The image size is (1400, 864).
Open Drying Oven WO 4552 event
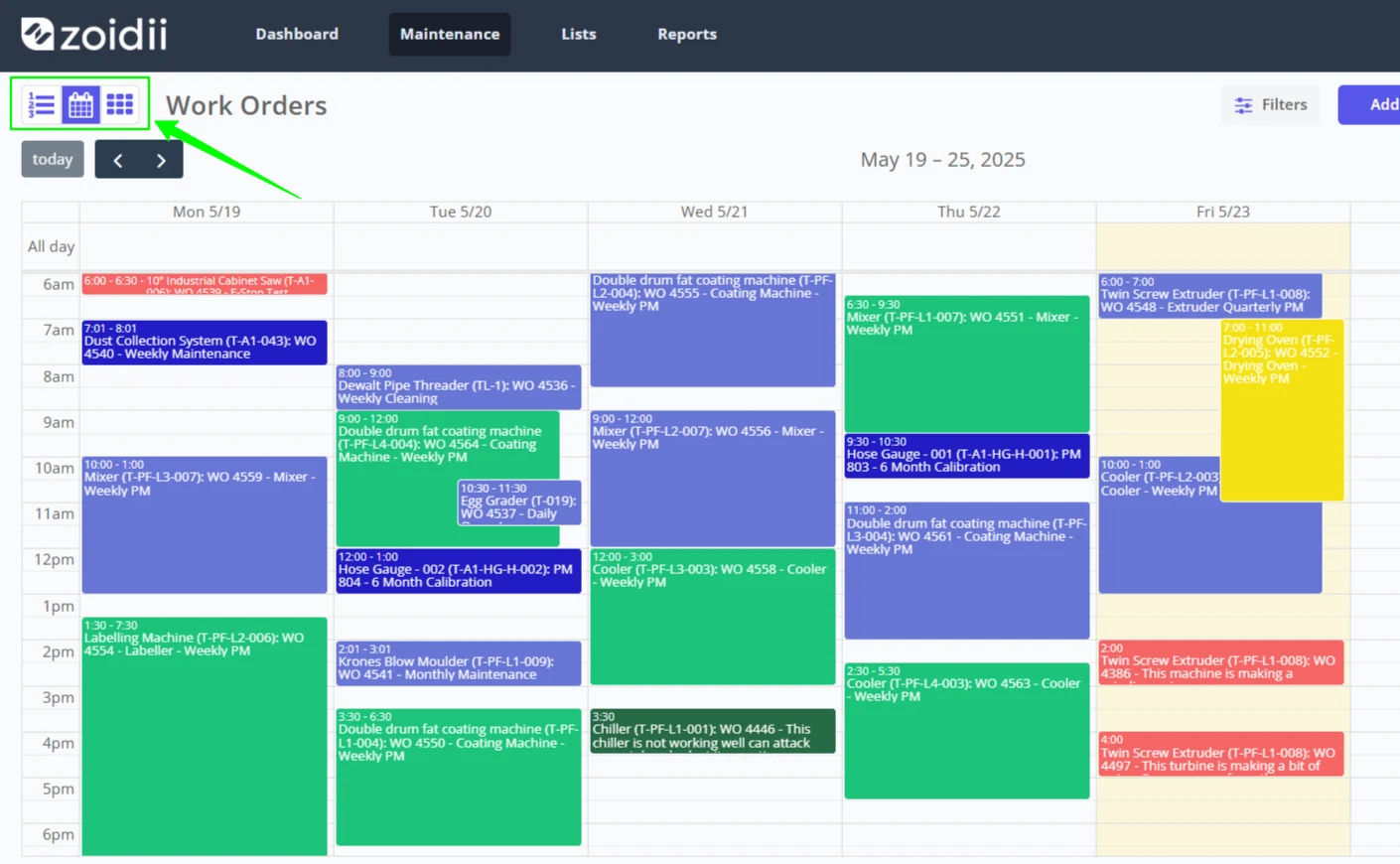point(1282,410)
